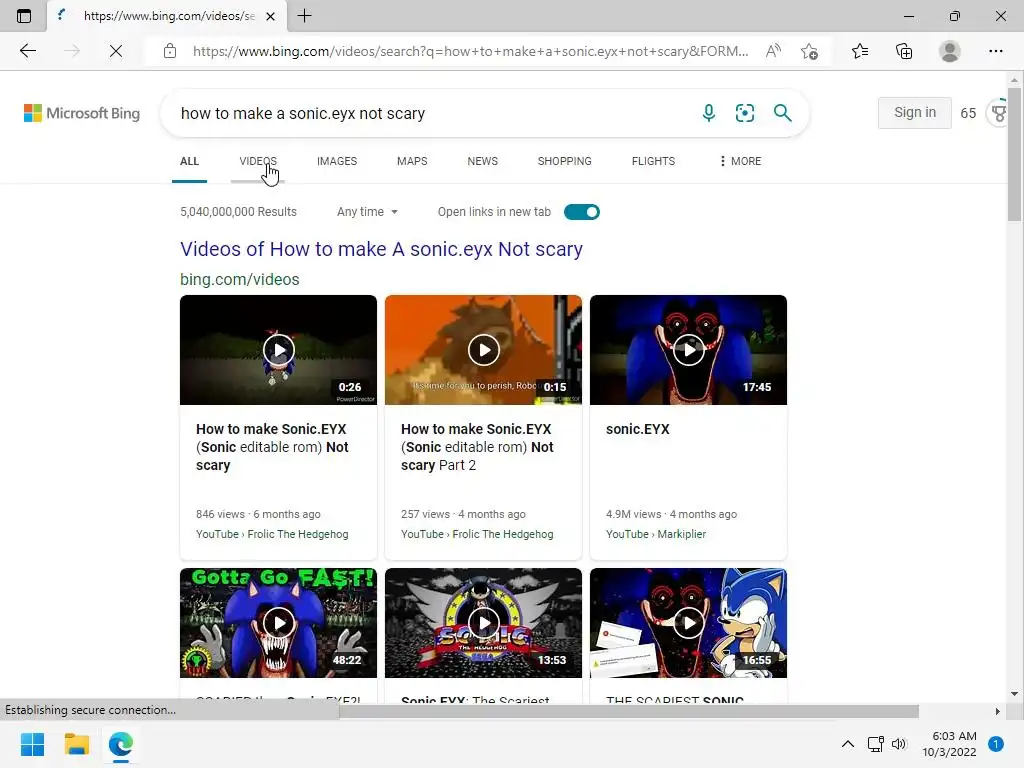This screenshot has height=768, width=1024.
Task: Switch to the MAPS tab
Action: pos(412,161)
